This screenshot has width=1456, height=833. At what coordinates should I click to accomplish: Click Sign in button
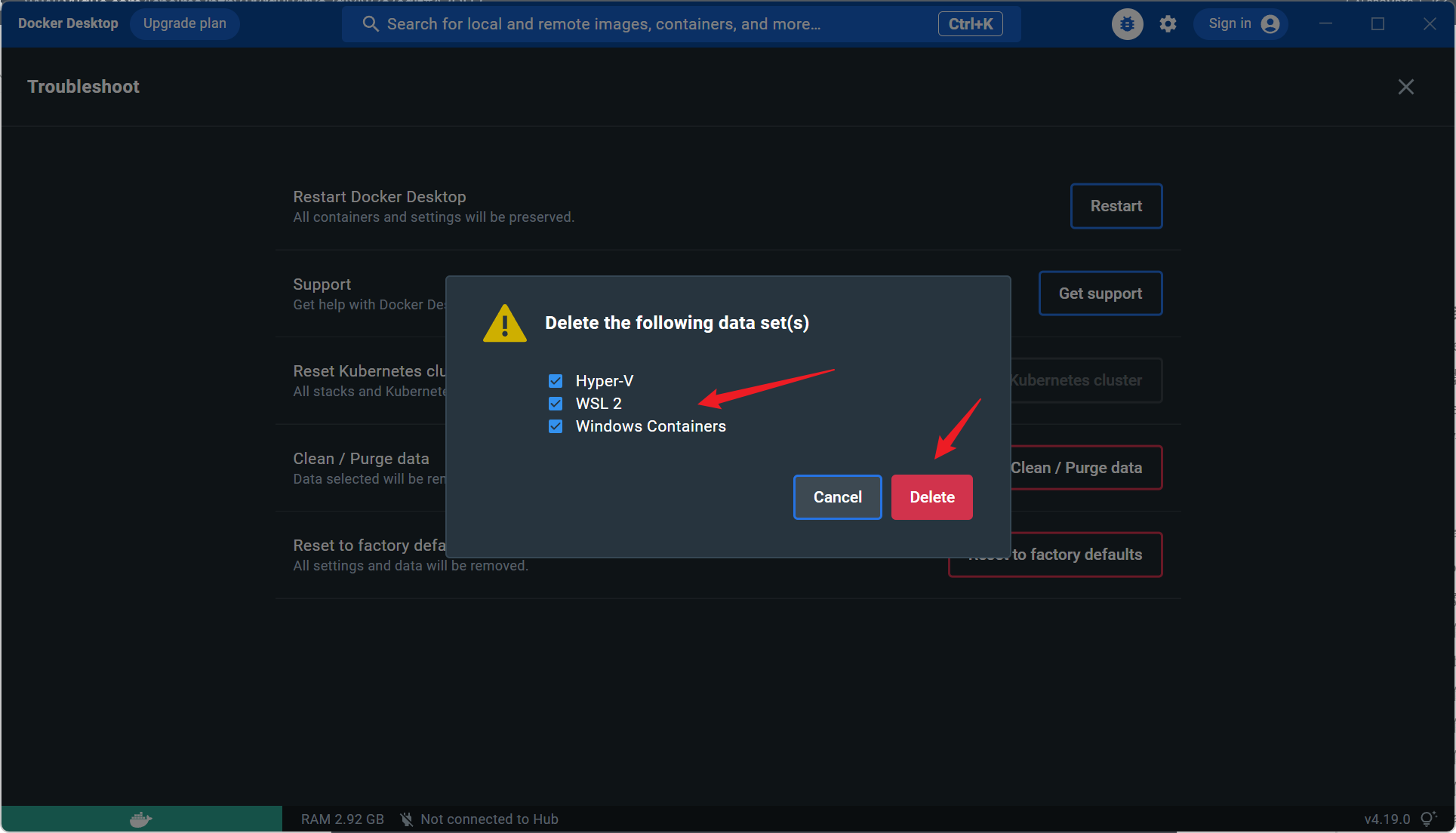click(1229, 23)
